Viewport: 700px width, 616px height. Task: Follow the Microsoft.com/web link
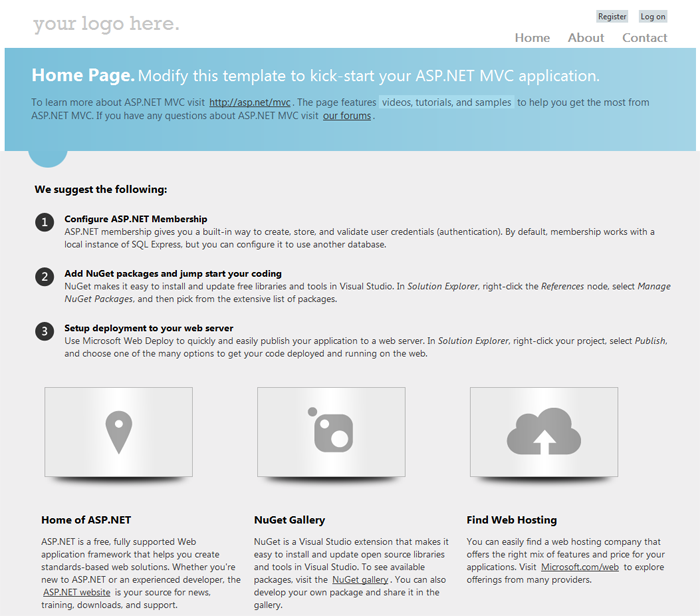tap(580, 567)
